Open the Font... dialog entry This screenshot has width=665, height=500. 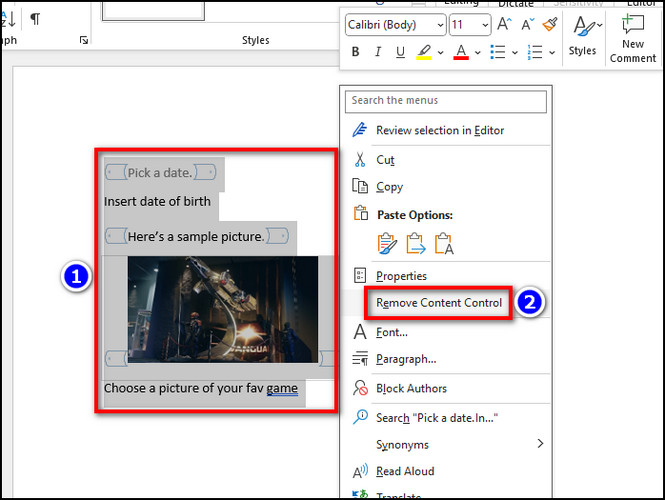pyautogui.click(x=446, y=332)
